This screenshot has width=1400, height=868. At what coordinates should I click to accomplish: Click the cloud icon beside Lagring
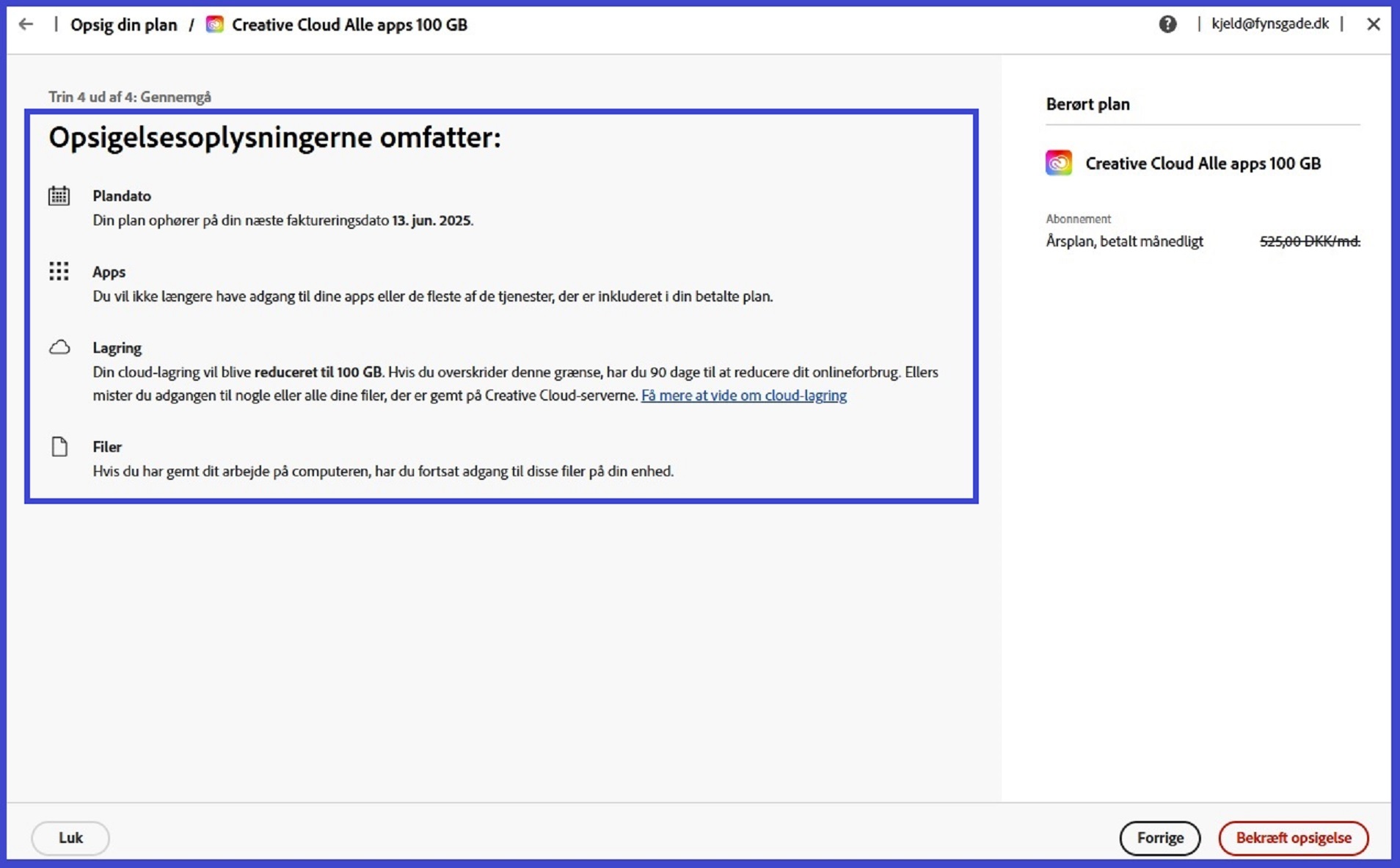(59, 347)
